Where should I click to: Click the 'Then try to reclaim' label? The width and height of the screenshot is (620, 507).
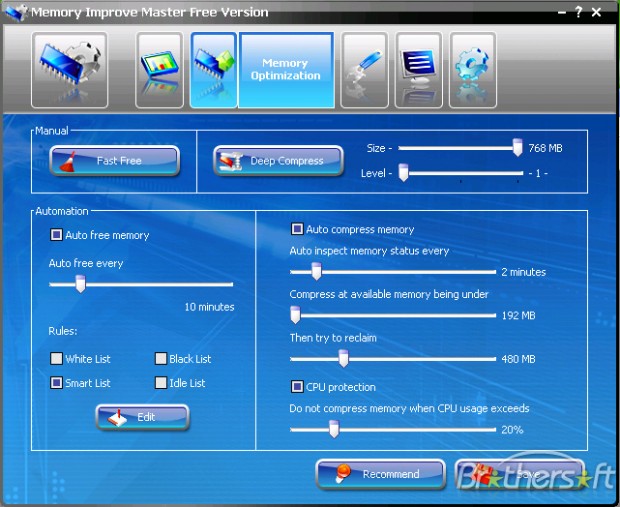pos(333,338)
